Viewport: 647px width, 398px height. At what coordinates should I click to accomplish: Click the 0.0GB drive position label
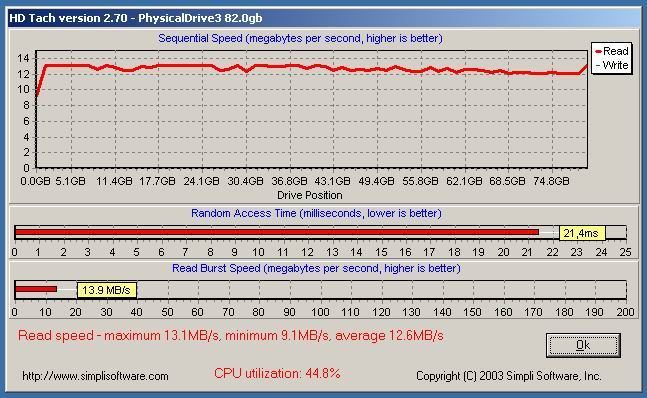[35, 181]
